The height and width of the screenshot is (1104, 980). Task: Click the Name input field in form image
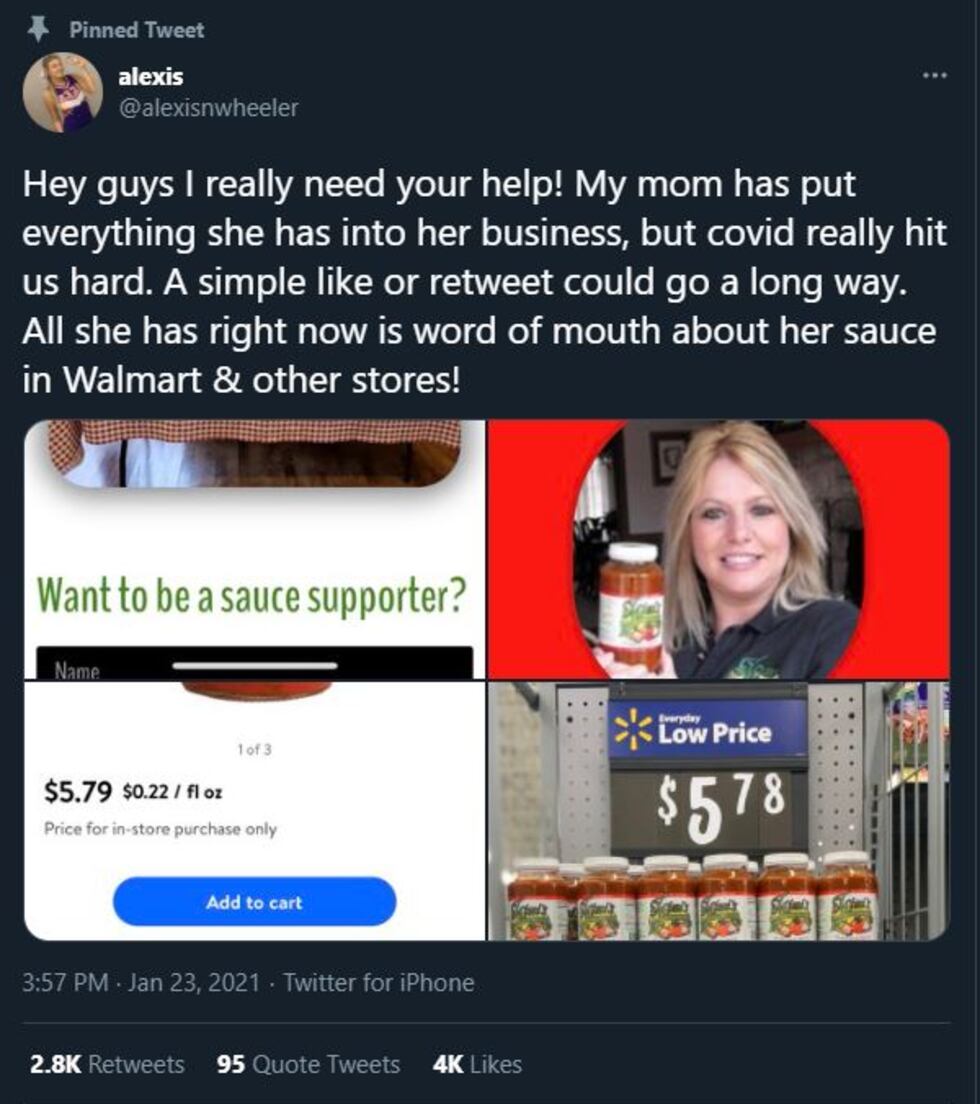[x=254, y=663]
